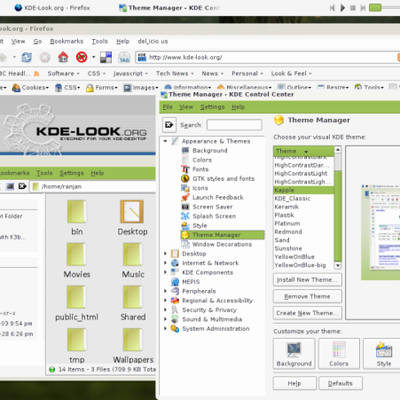Open the Firefox Bookmarks menu
The width and height of the screenshot is (400, 400).
click(66, 41)
